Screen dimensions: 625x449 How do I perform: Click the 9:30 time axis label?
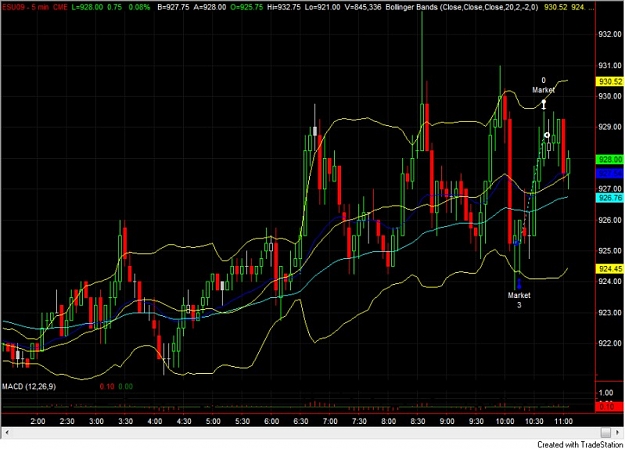click(x=476, y=421)
